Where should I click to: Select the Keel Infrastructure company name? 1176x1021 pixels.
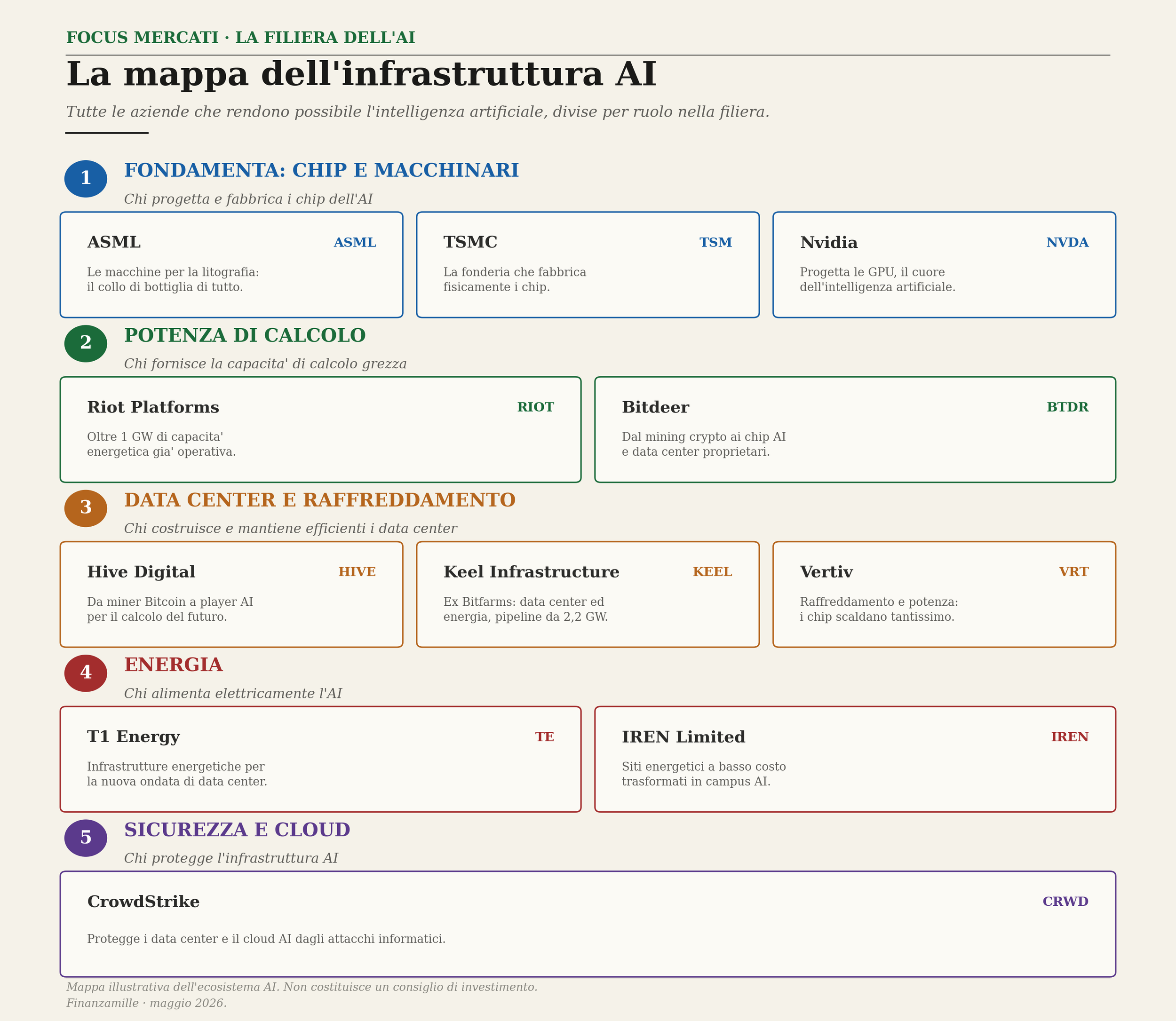(531, 572)
